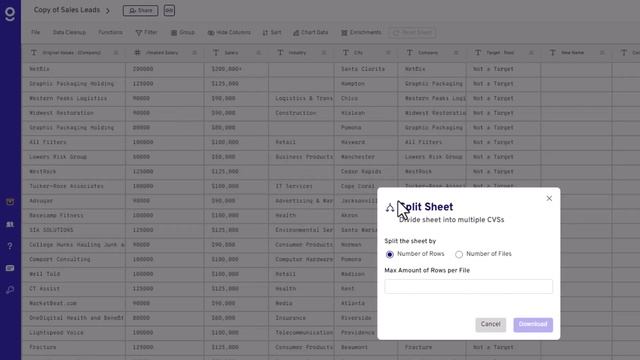Click the Split Sheet dialog icon

tap(390, 208)
